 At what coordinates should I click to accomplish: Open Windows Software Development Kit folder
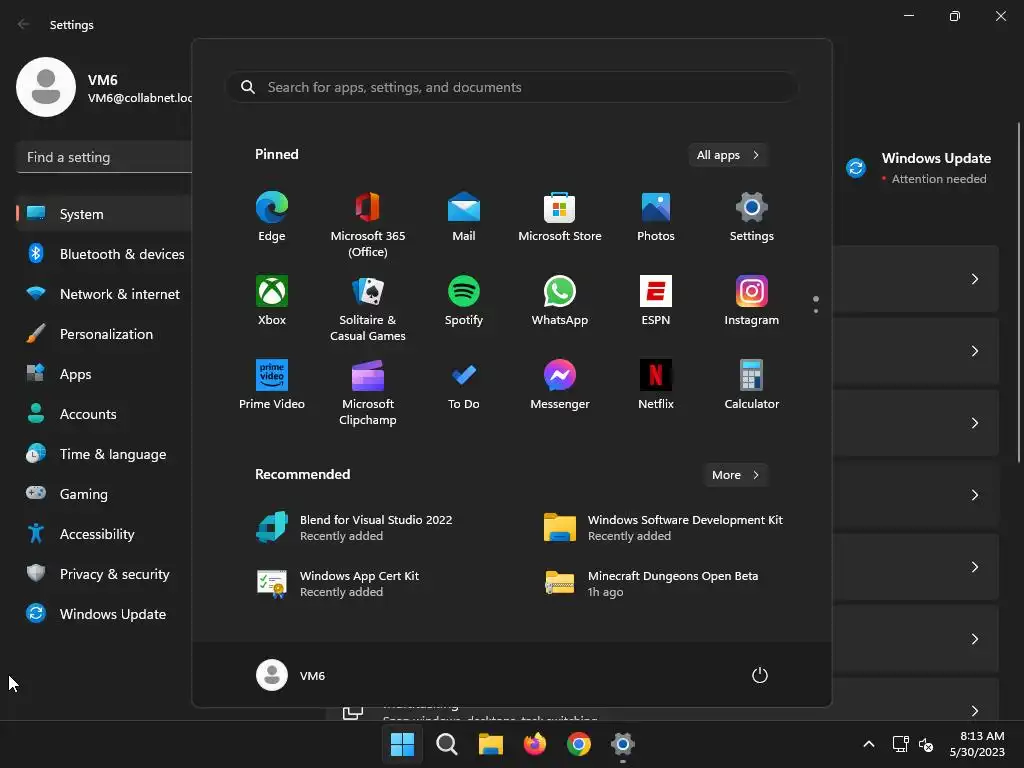(663, 527)
